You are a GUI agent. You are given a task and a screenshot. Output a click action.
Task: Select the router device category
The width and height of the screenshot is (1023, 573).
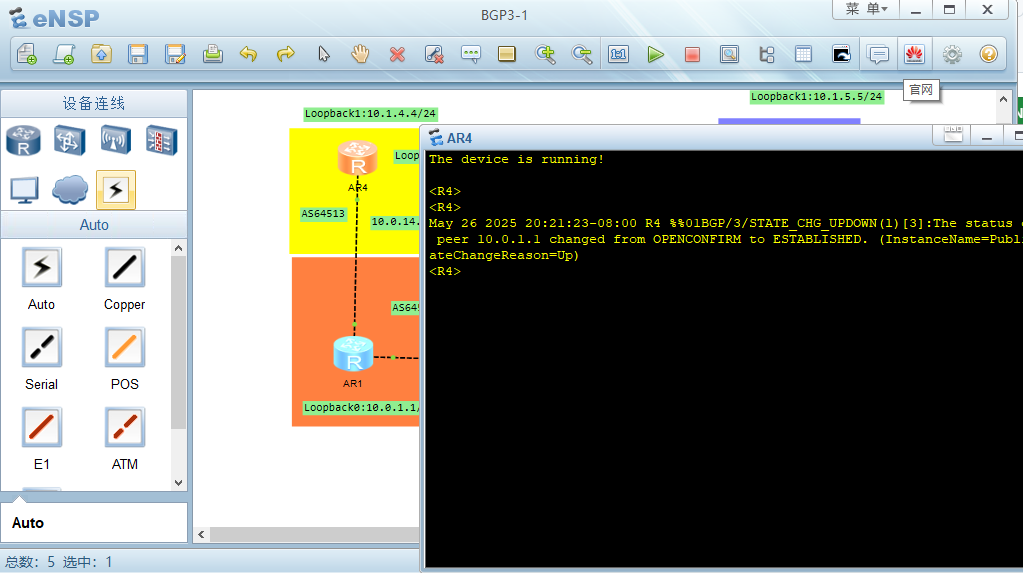pyautogui.click(x=23, y=140)
